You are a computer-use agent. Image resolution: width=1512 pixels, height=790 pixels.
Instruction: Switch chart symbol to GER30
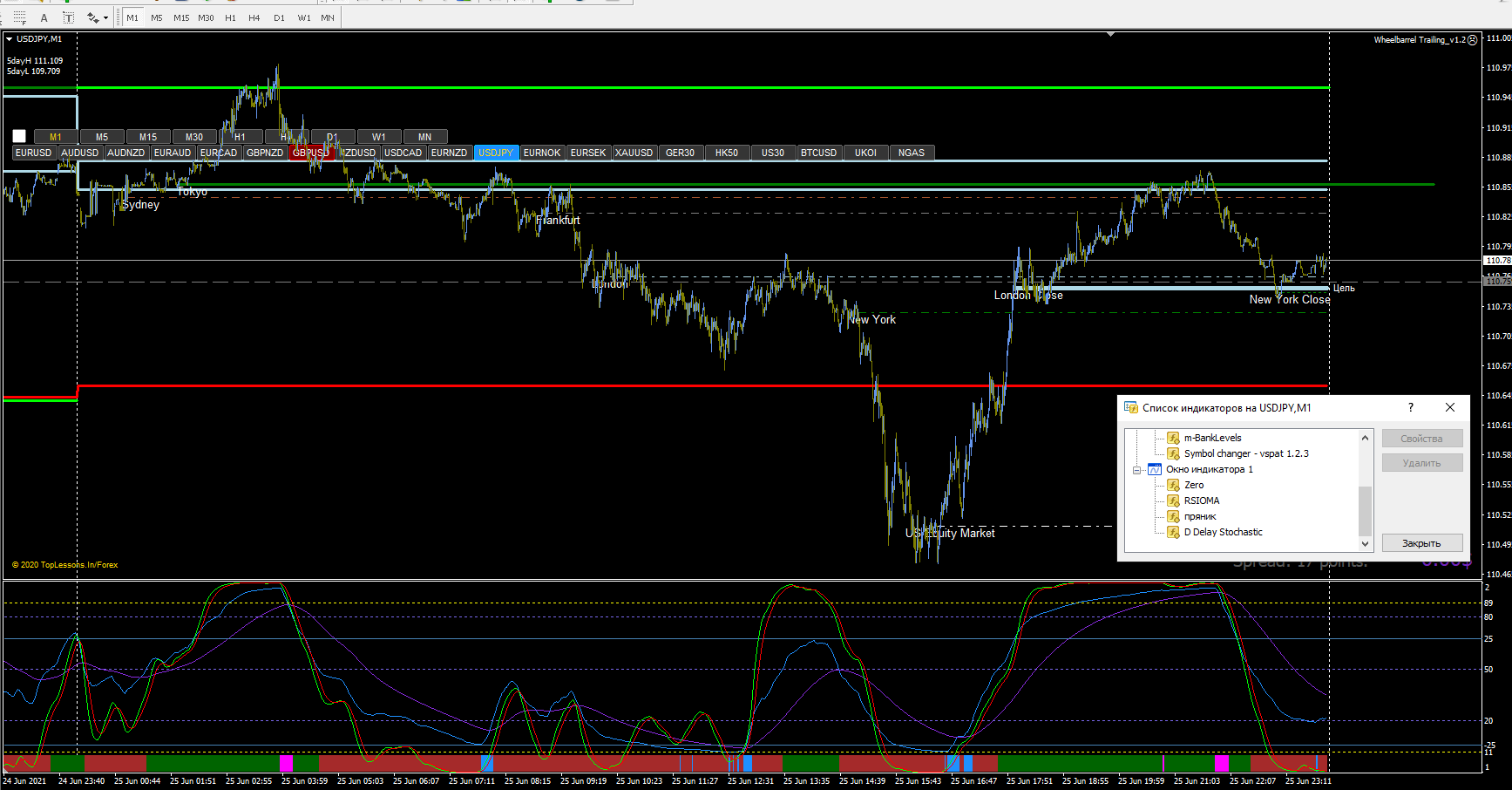[681, 153]
